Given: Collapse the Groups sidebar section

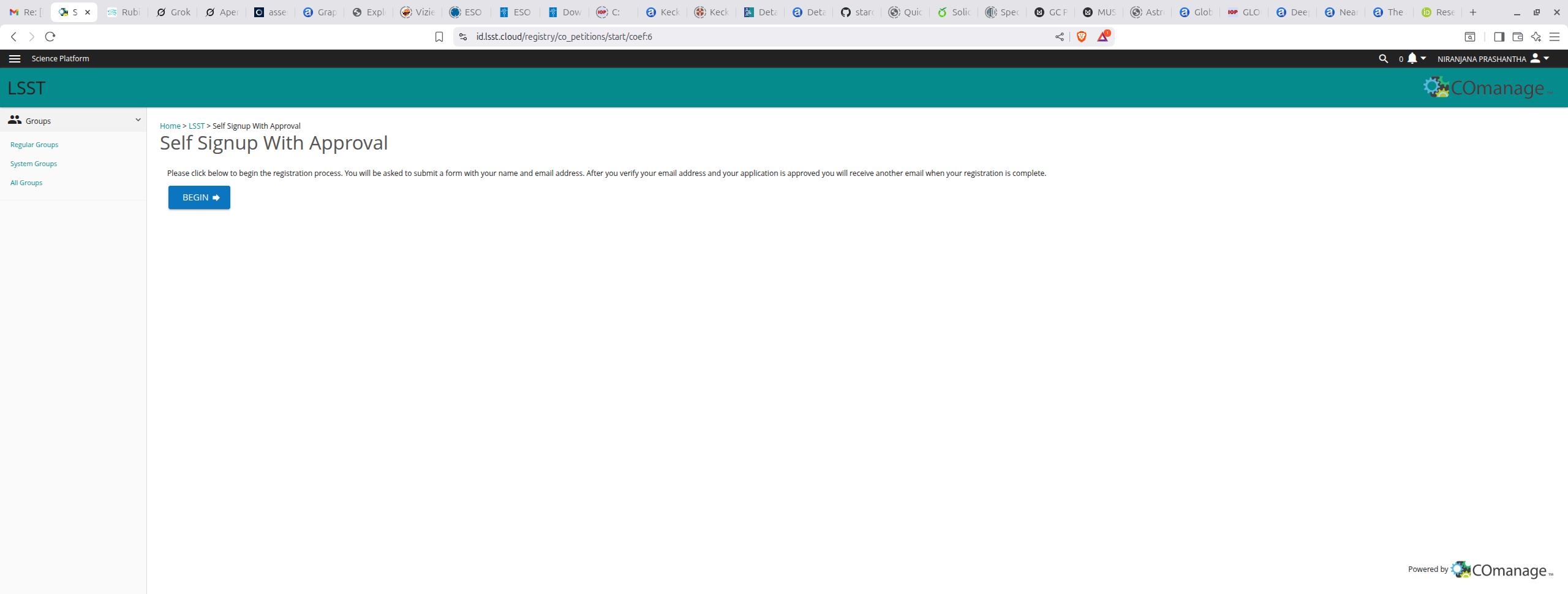Looking at the screenshot, I should (138, 120).
